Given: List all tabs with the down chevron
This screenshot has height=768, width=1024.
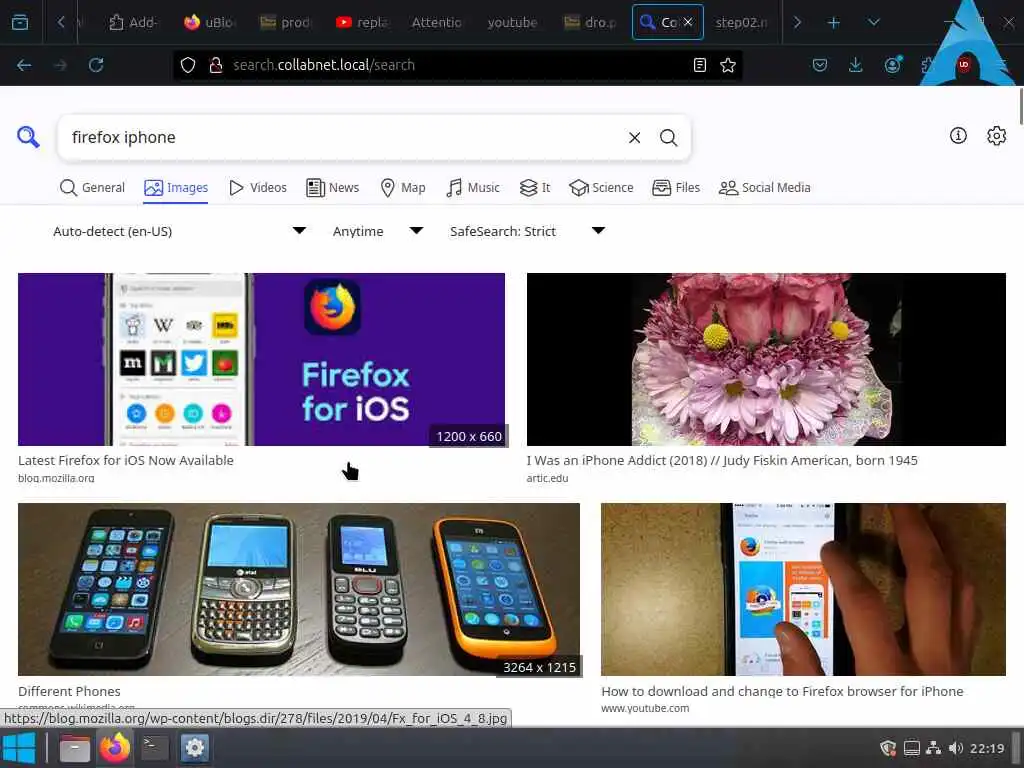Looking at the screenshot, I should click(873, 23).
